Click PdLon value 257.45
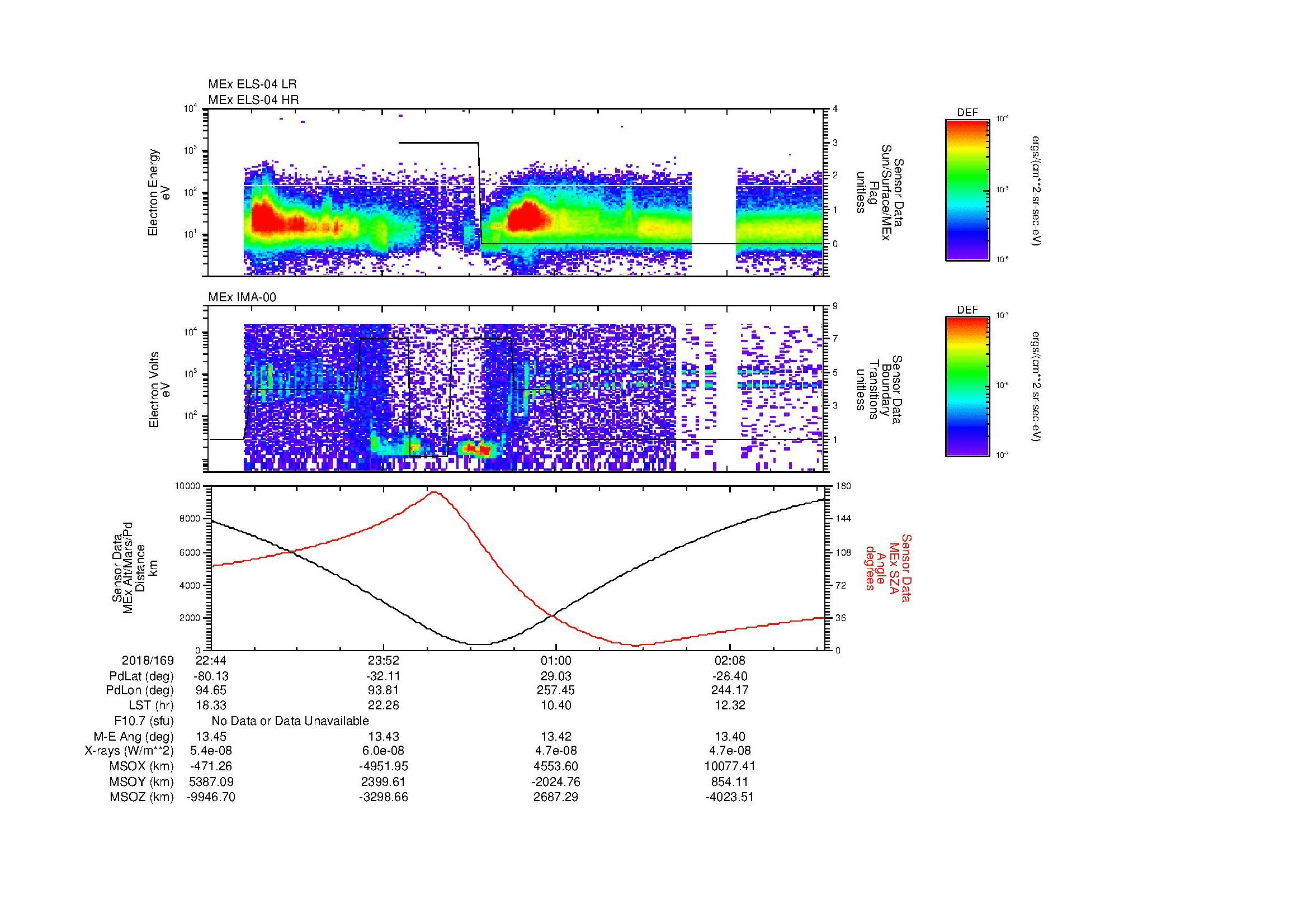 click(x=556, y=690)
